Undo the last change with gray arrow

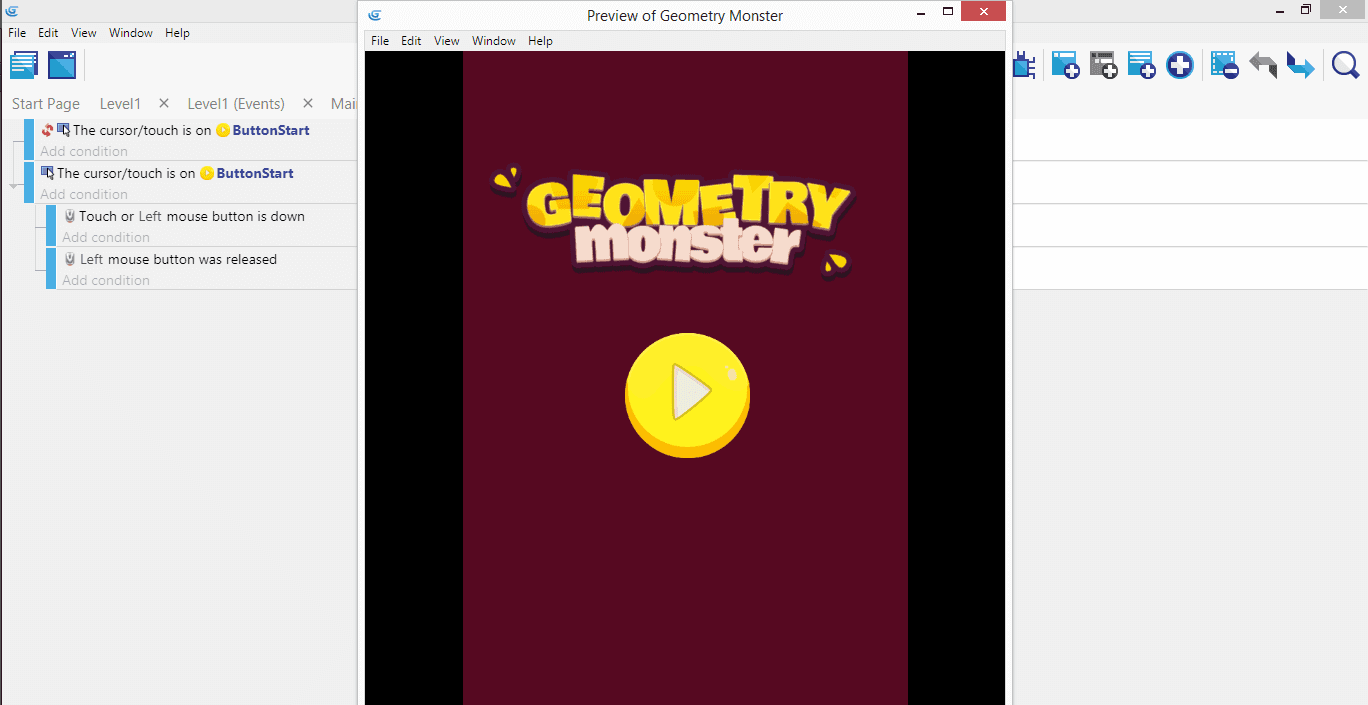(1262, 66)
